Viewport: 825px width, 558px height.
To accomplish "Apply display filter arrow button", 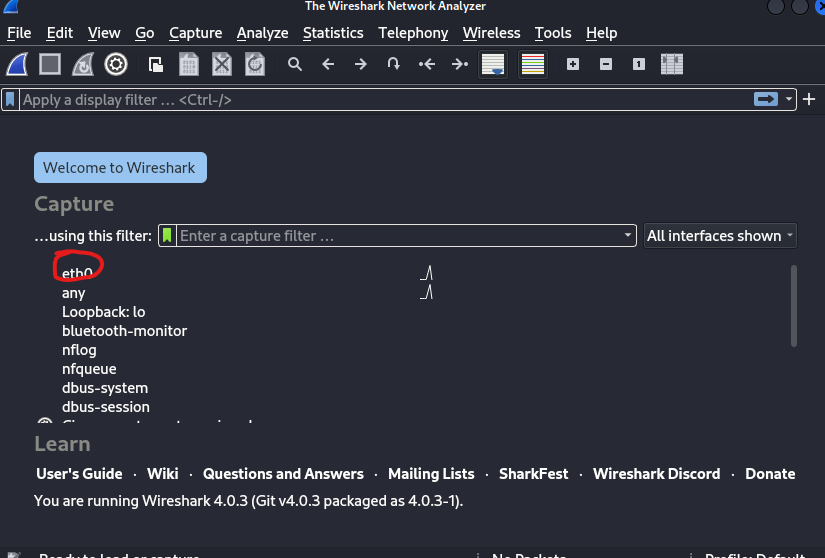I will [766, 99].
